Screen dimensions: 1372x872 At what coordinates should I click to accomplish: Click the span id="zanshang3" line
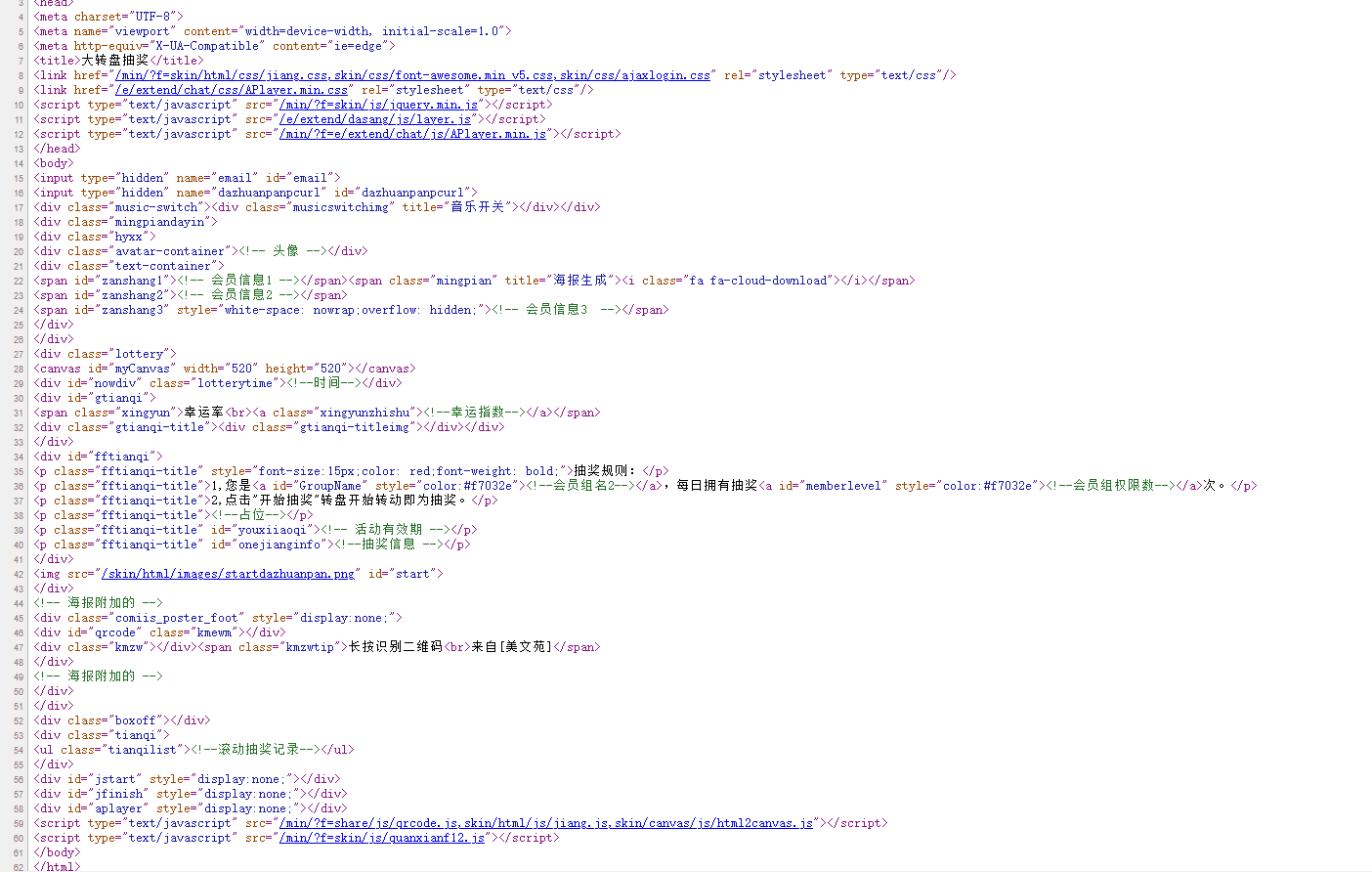click(352, 310)
